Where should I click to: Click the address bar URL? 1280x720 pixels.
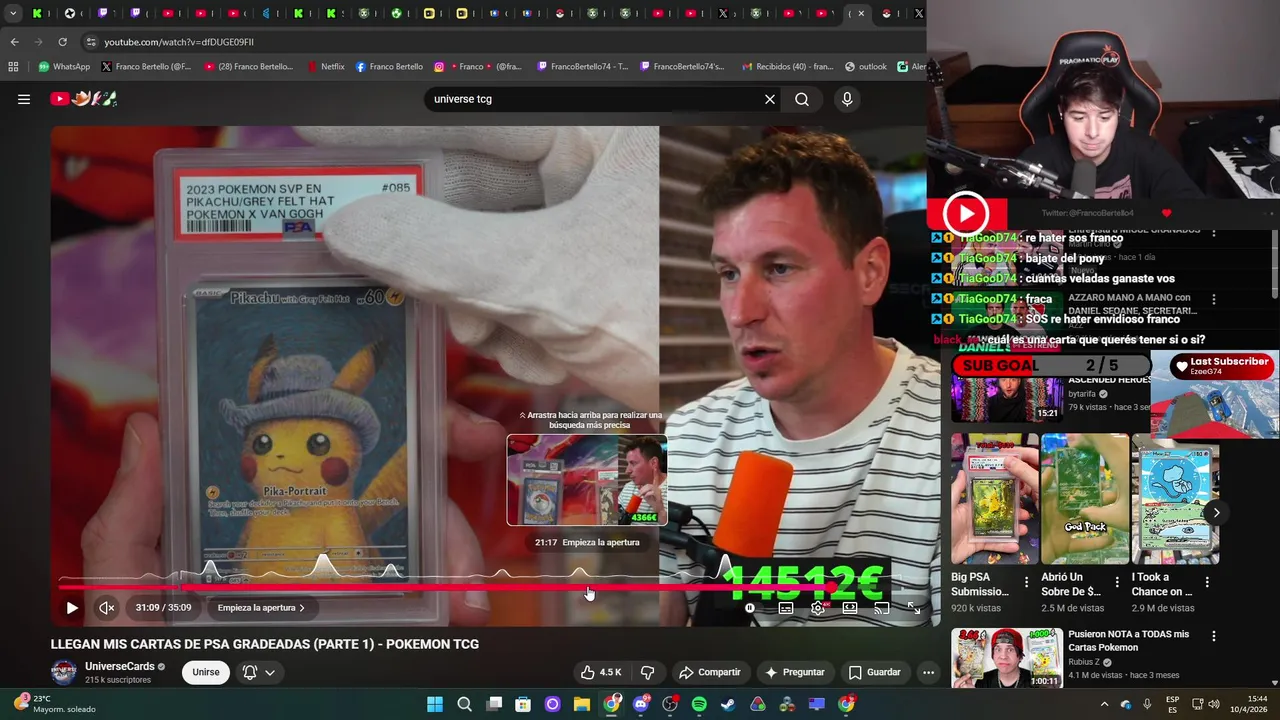(x=179, y=42)
